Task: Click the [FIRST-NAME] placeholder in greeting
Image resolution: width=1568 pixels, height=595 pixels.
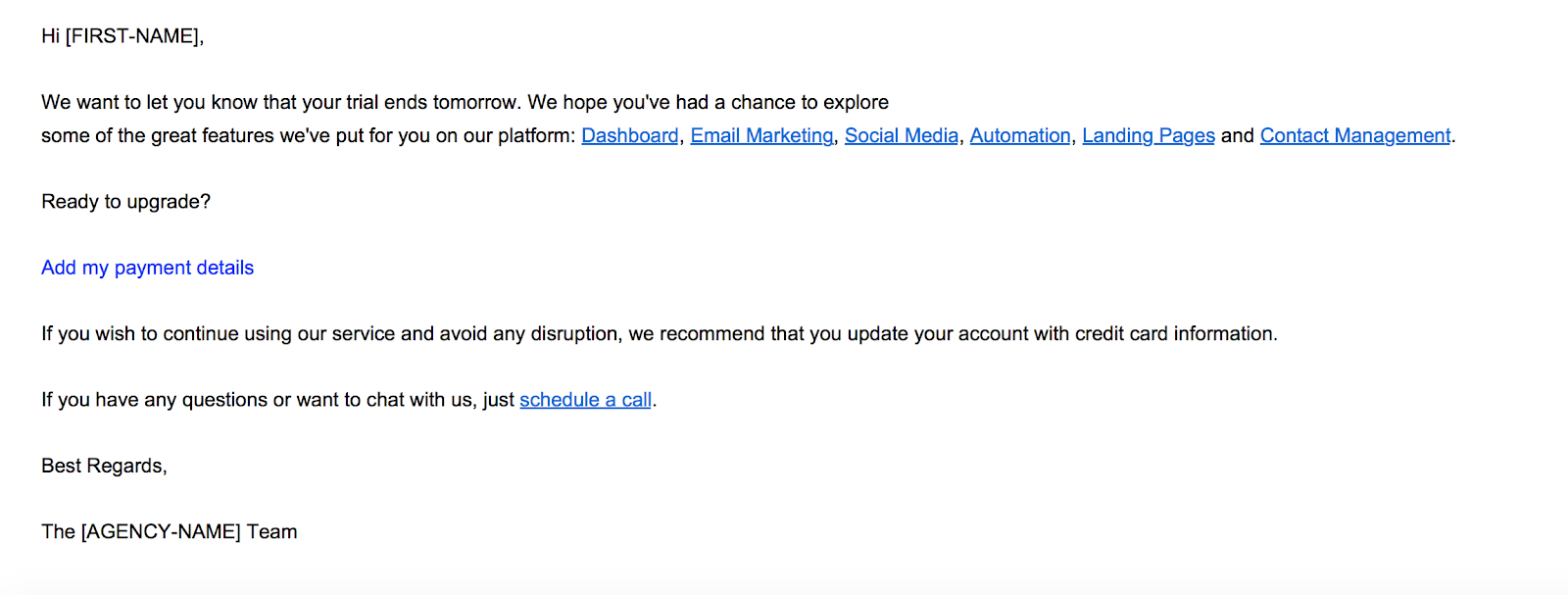Action: (x=132, y=36)
